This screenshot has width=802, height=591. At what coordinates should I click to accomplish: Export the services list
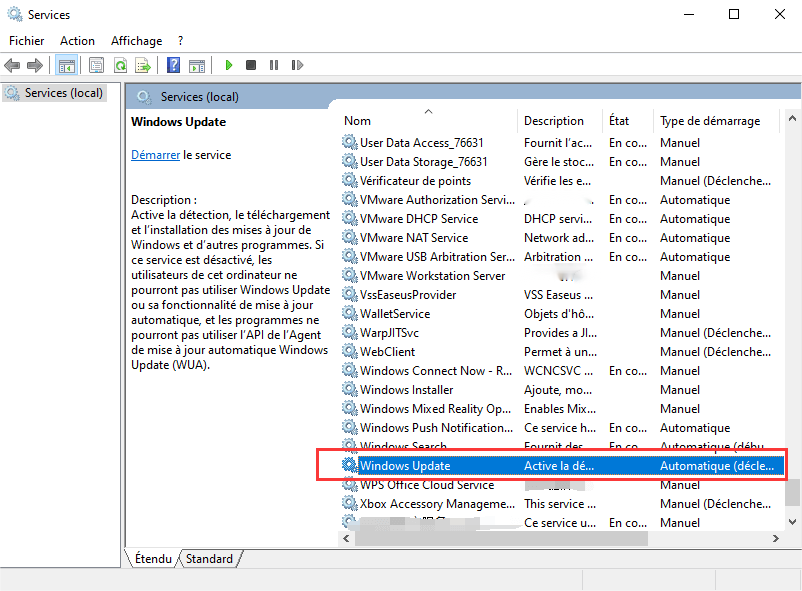point(143,65)
